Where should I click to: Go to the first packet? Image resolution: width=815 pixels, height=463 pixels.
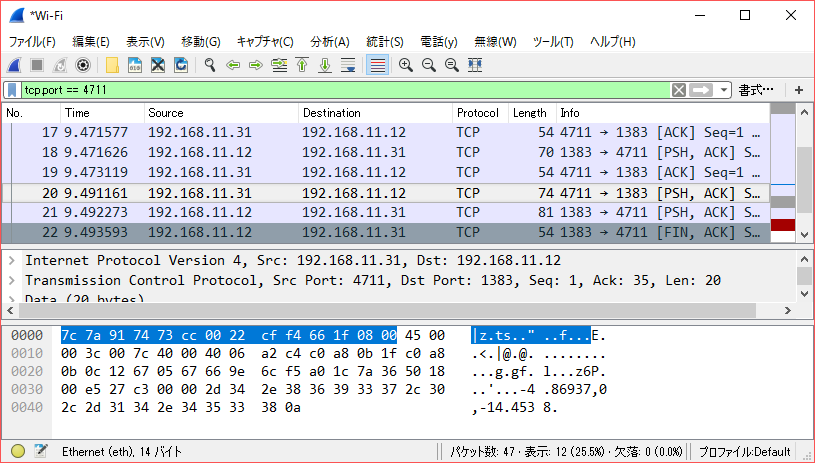tap(301, 65)
